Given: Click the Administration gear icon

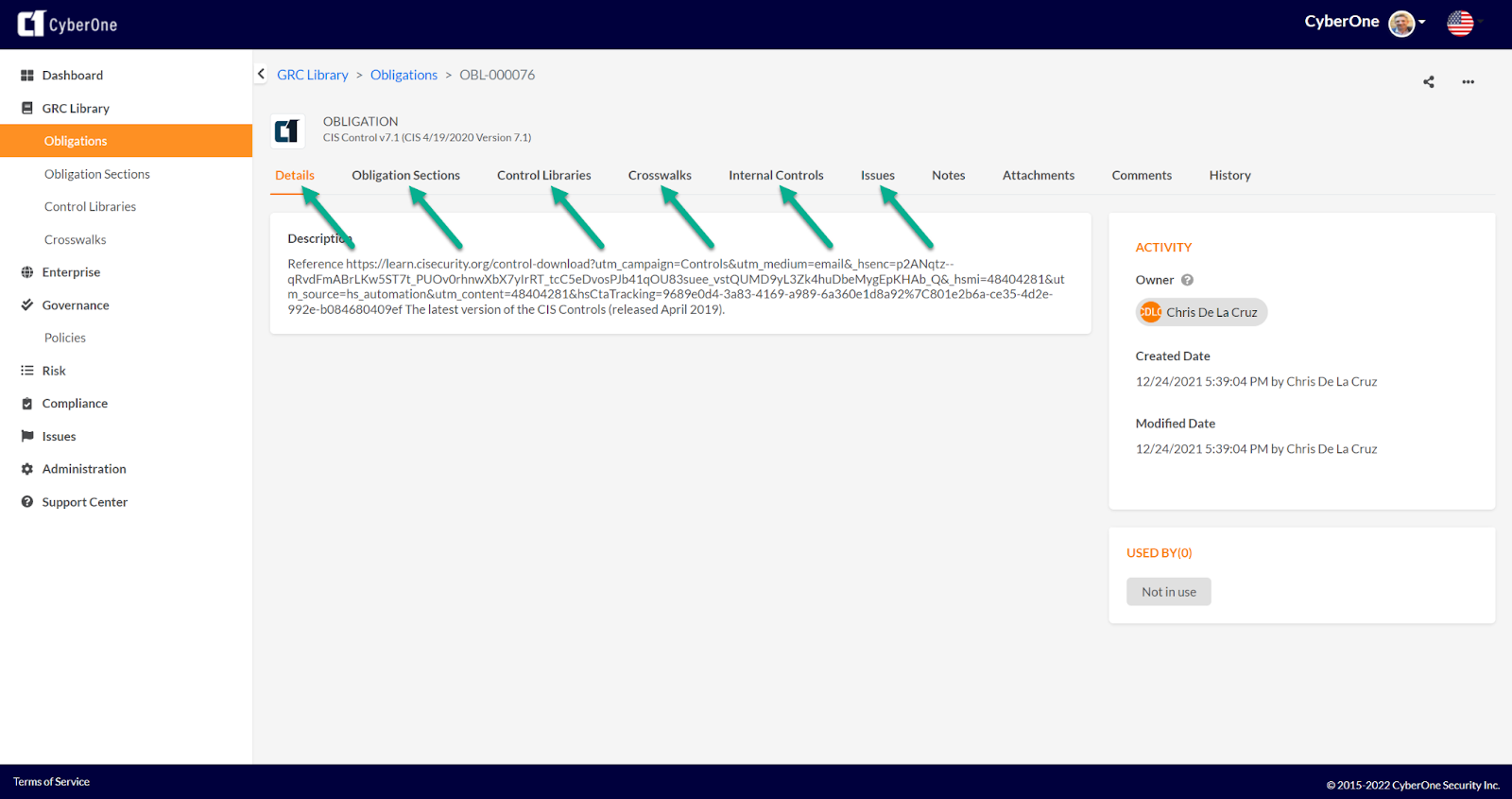Looking at the screenshot, I should click(x=27, y=469).
